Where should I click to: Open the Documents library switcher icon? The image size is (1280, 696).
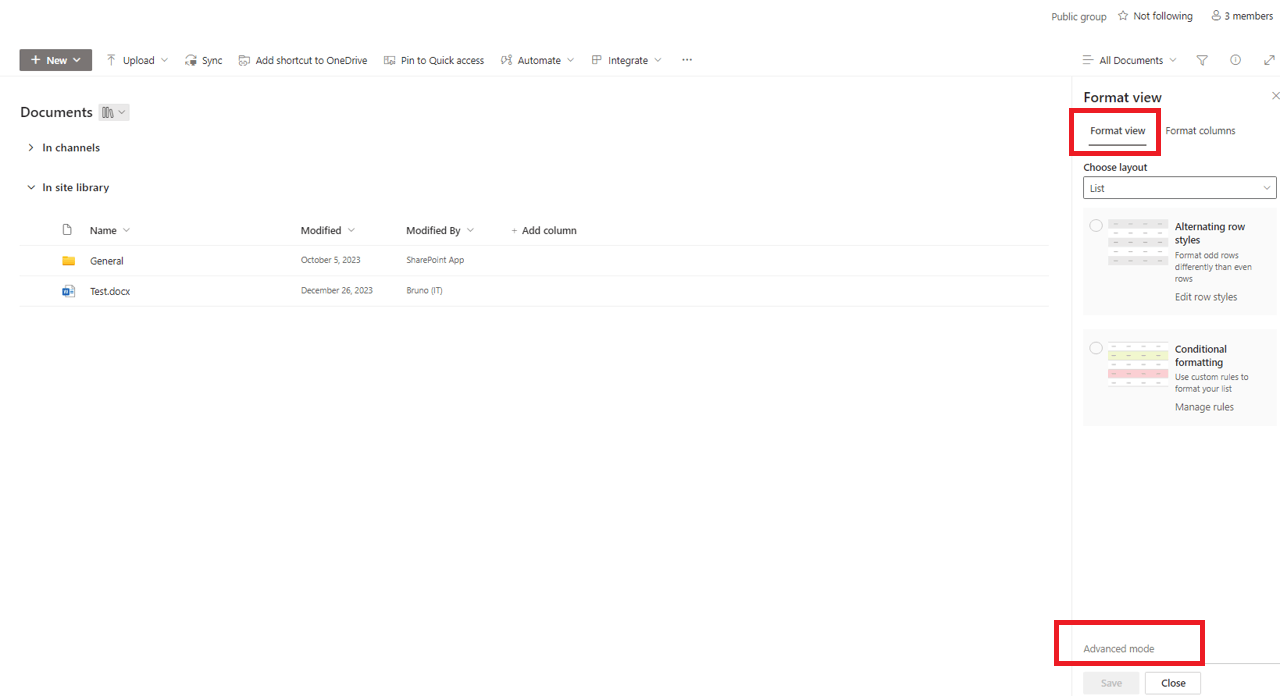click(114, 113)
